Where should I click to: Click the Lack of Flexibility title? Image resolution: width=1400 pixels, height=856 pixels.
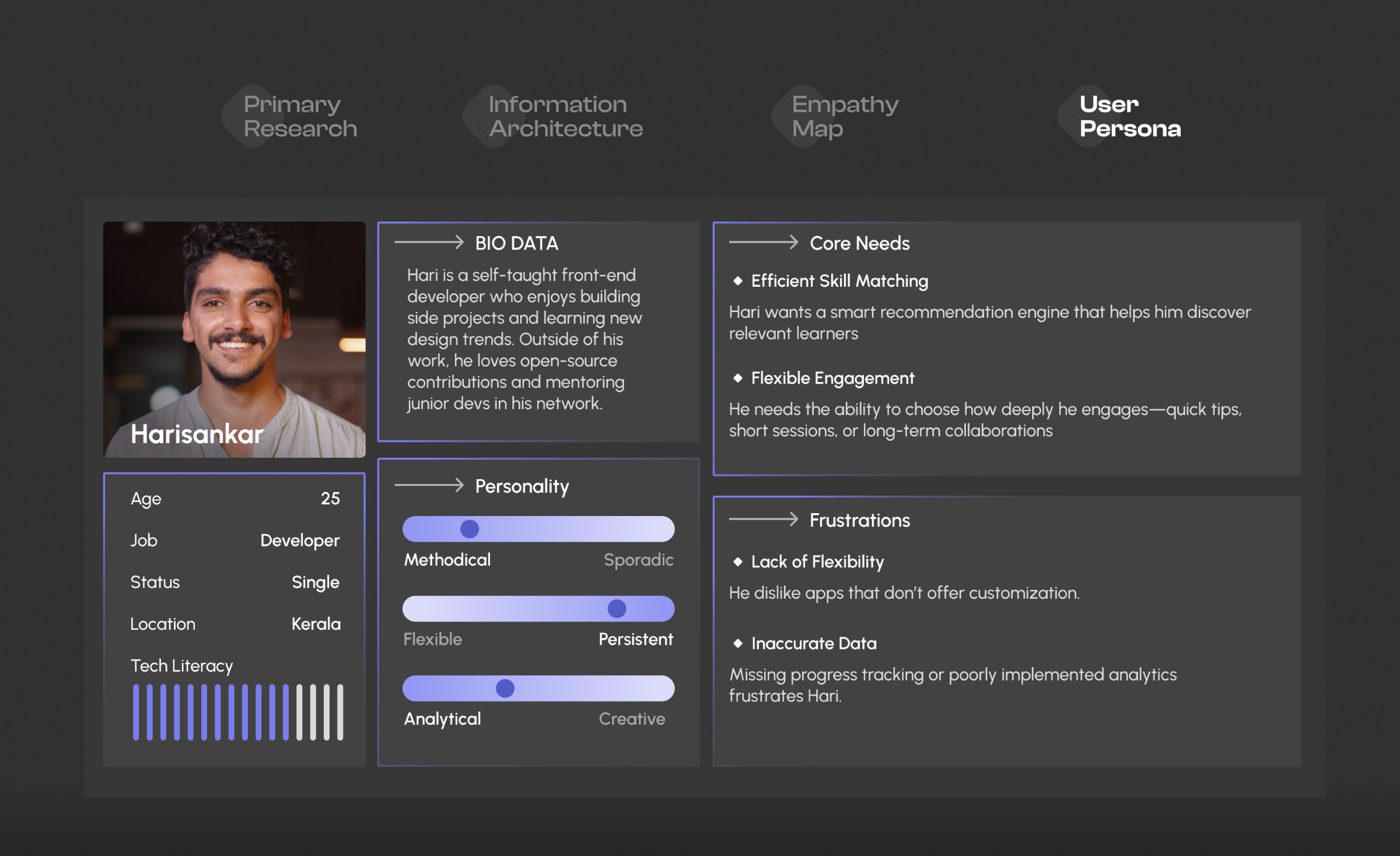tap(817, 562)
